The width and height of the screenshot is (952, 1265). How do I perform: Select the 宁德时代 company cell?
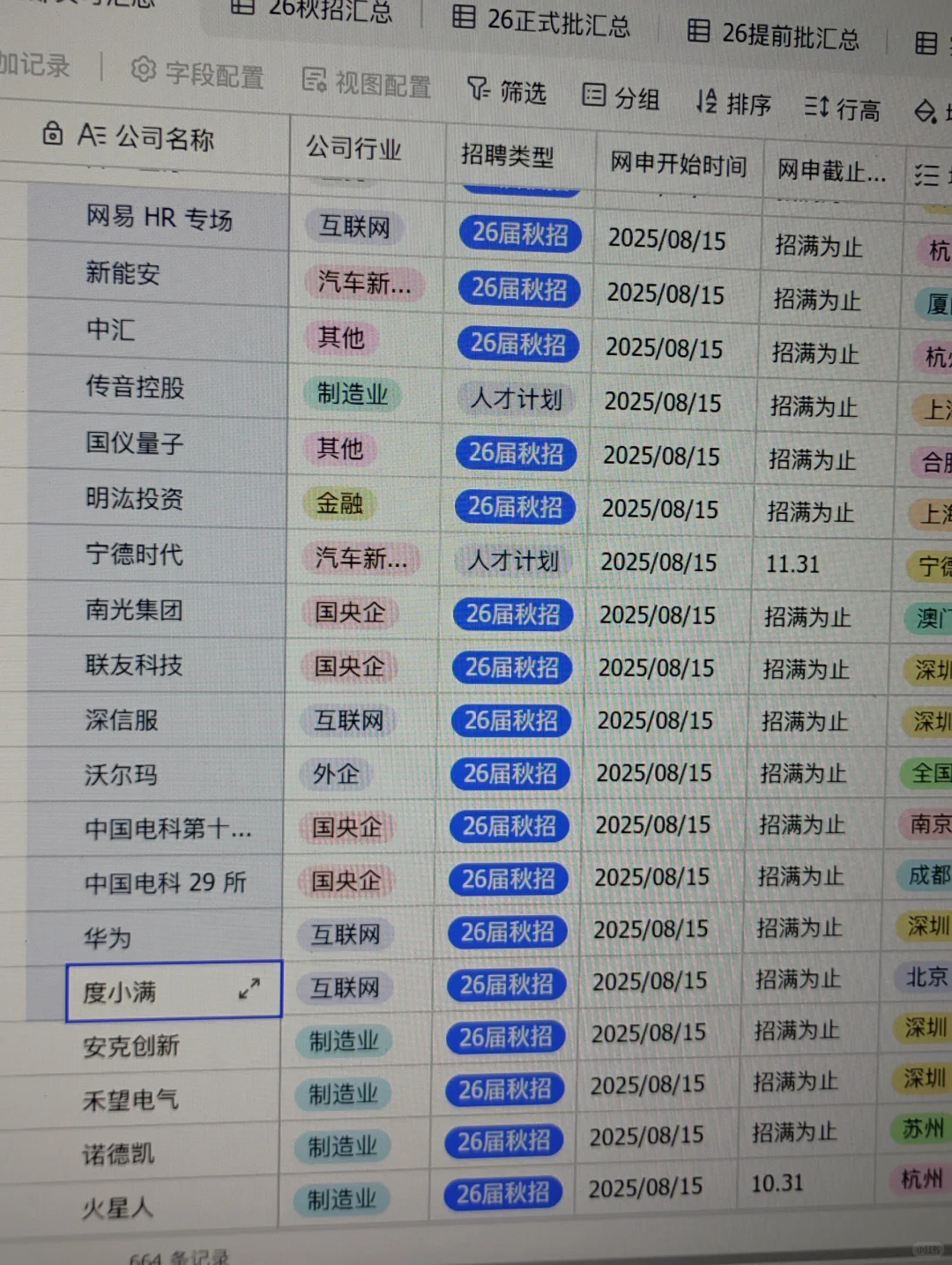tap(158, 554)
